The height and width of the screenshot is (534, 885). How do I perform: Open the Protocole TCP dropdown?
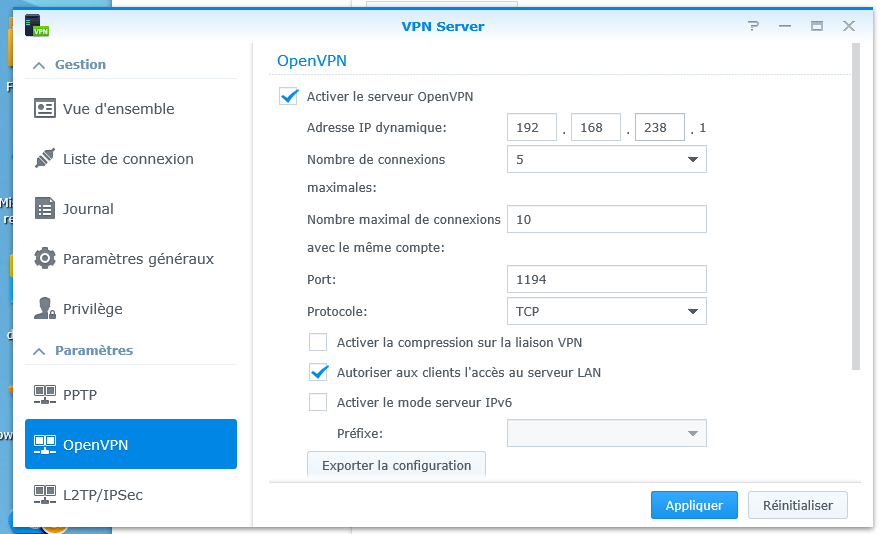pyautogui.click(x=607, y=311)
